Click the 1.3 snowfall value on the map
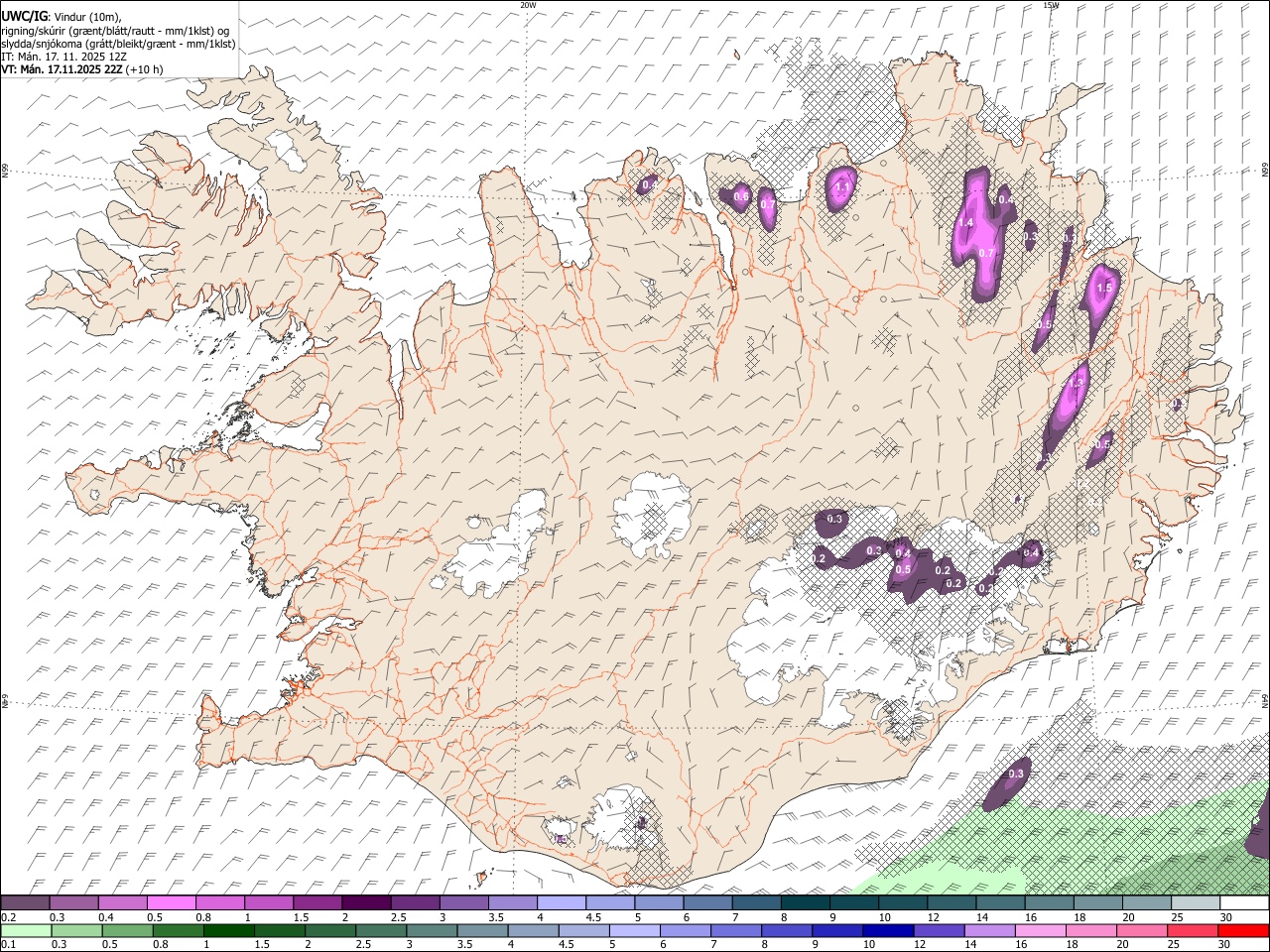Image resolution: width=1270 pixels, height=952 pixels. [1076, 383]
